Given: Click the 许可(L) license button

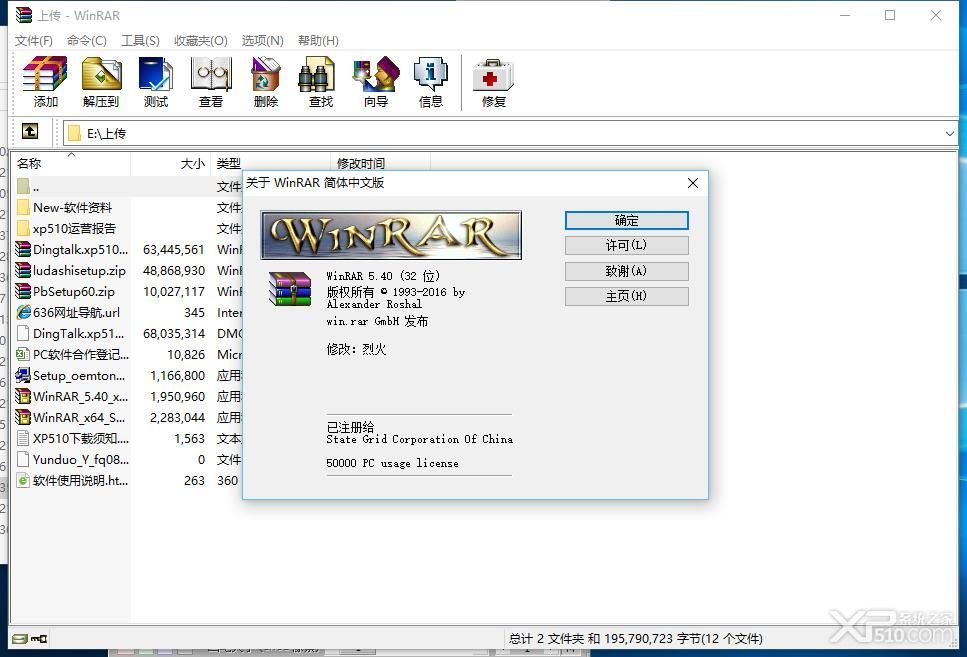Looking at the screenshot, I should [627, 246].
